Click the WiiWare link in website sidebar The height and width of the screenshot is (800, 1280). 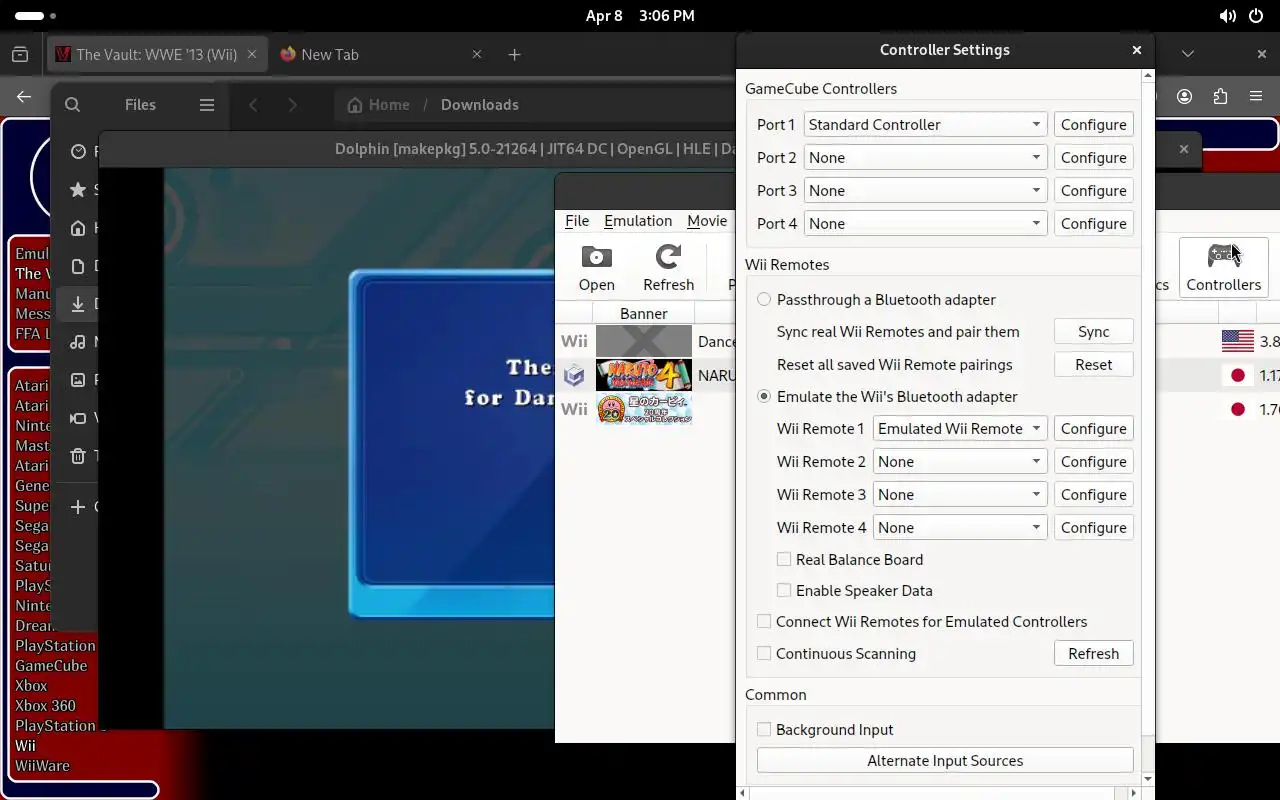(42, 765)
